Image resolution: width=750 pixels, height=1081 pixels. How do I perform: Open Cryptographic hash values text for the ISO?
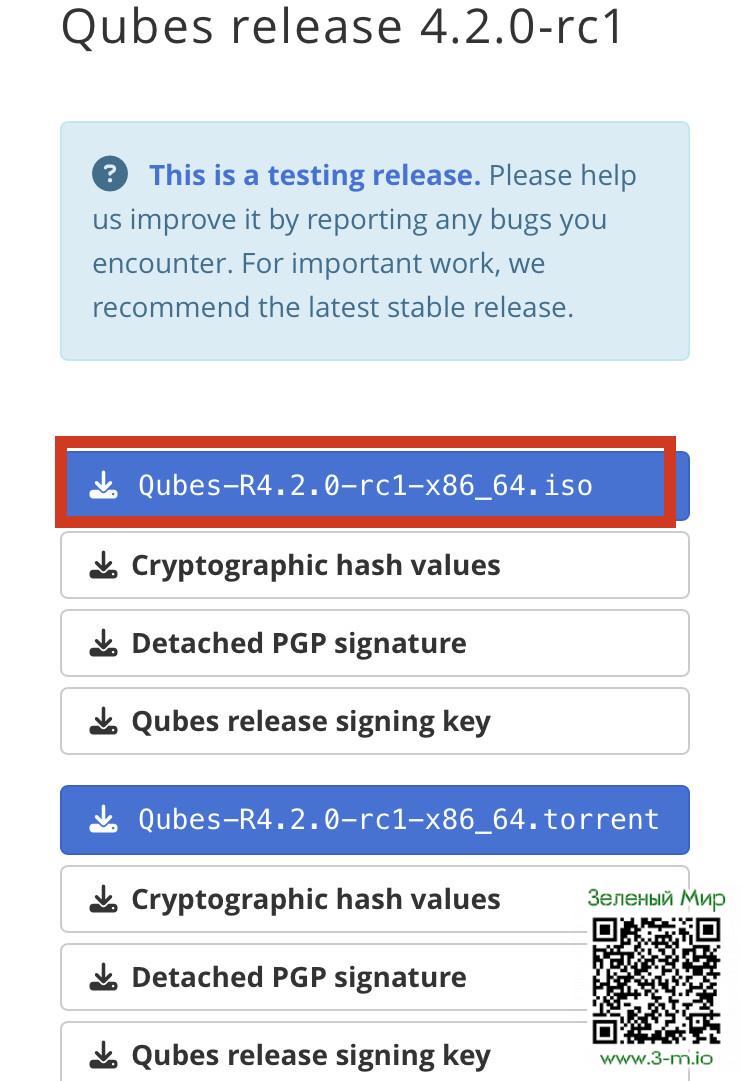click(x=315, y=566)
